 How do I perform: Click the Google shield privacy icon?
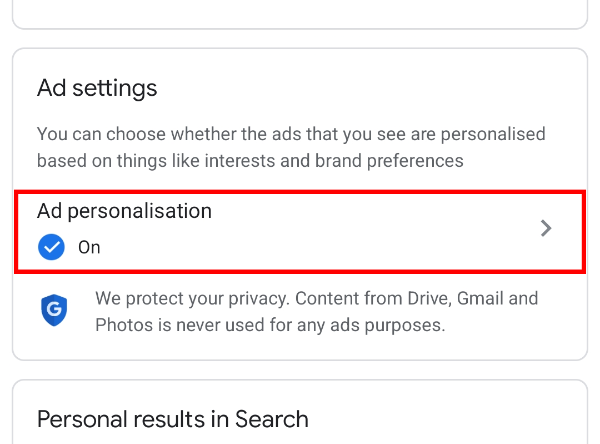(x=54, y=311)
